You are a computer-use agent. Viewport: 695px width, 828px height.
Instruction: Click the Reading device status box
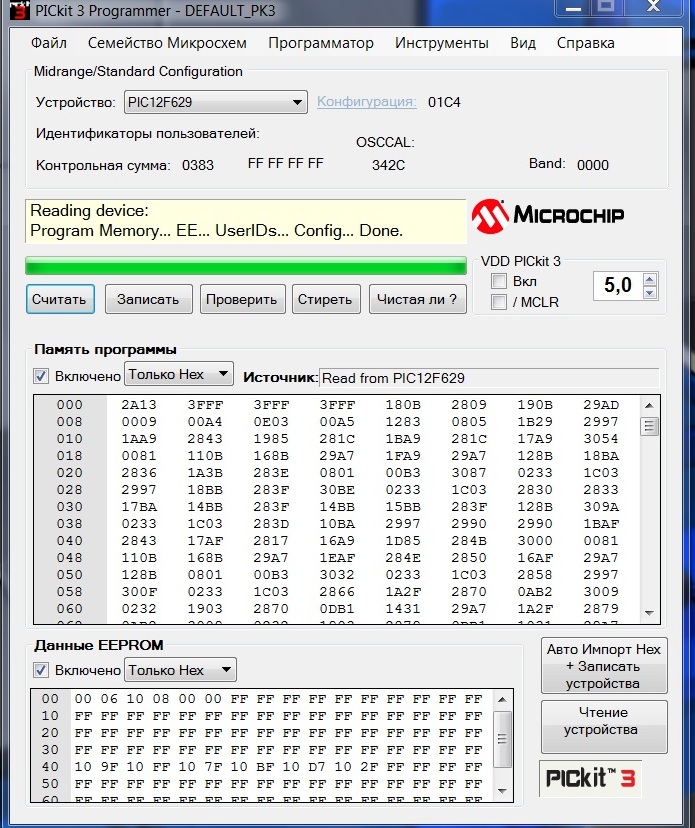click(246, 221)
